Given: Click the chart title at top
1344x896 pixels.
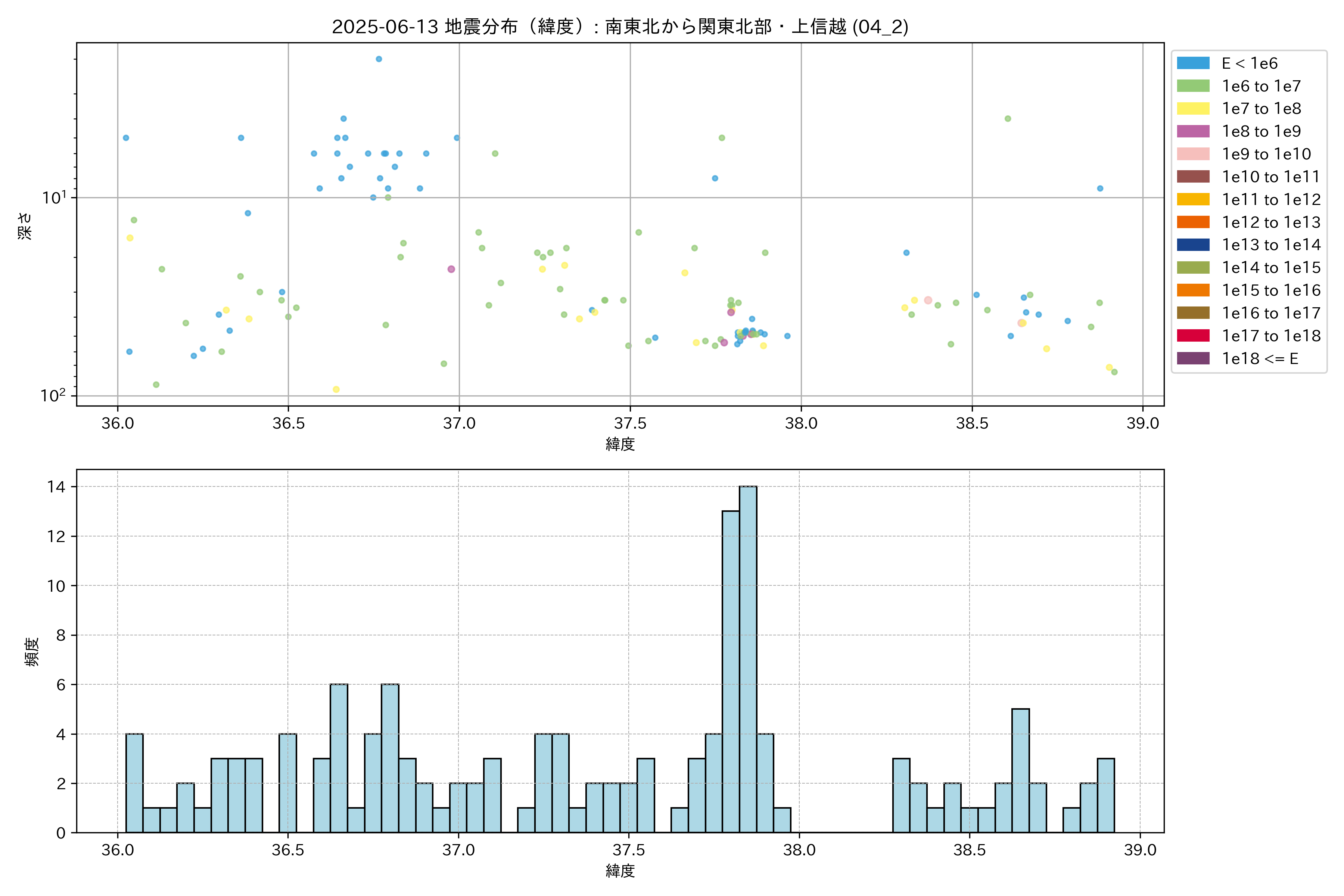Looking at the screenshot, I should pyautogui.click(x=620, y=26).
